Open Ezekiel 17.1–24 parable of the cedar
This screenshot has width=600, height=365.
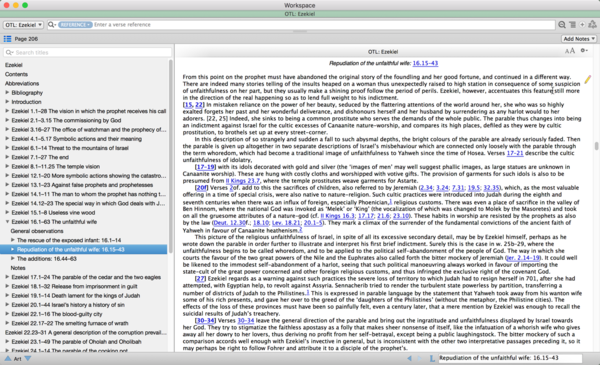pyautogui.click(x=86, y=277)
